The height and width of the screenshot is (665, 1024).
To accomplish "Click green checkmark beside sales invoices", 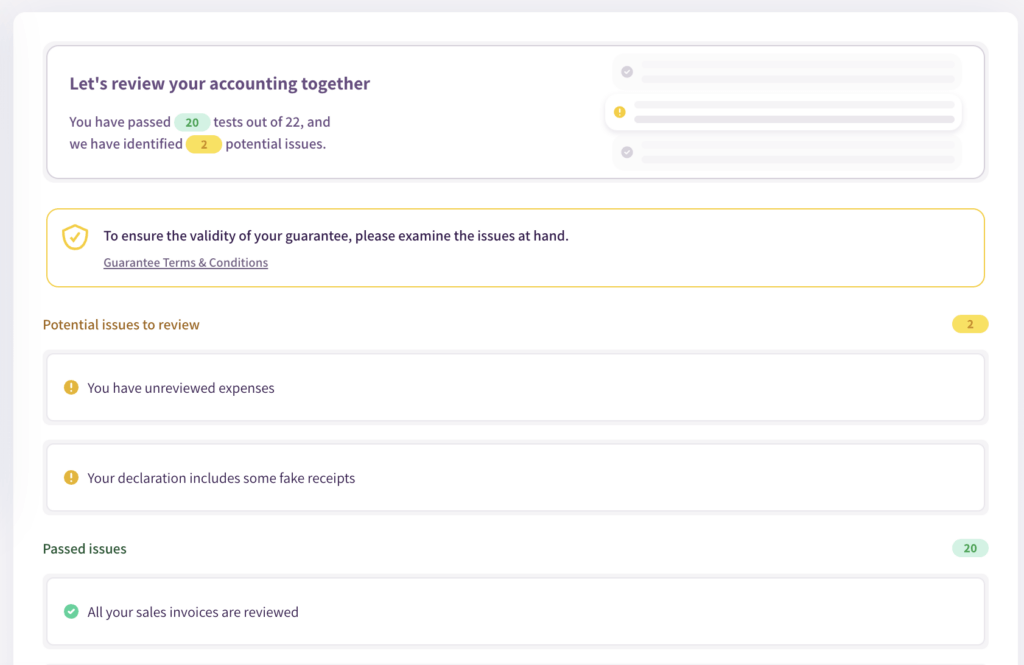I will coord(71,611).
